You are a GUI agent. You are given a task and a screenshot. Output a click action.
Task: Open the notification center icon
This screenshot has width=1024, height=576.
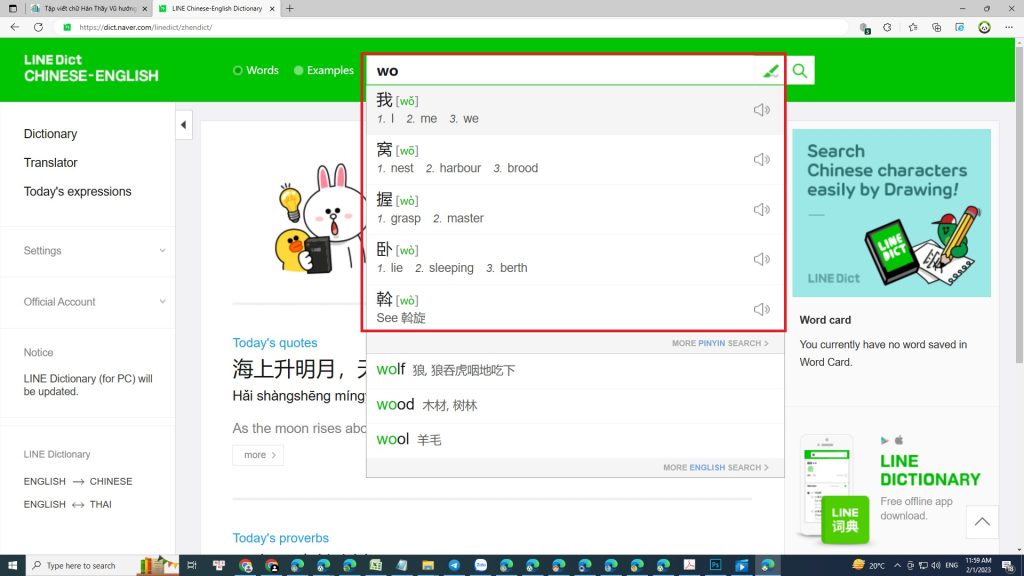[1008, 566]
